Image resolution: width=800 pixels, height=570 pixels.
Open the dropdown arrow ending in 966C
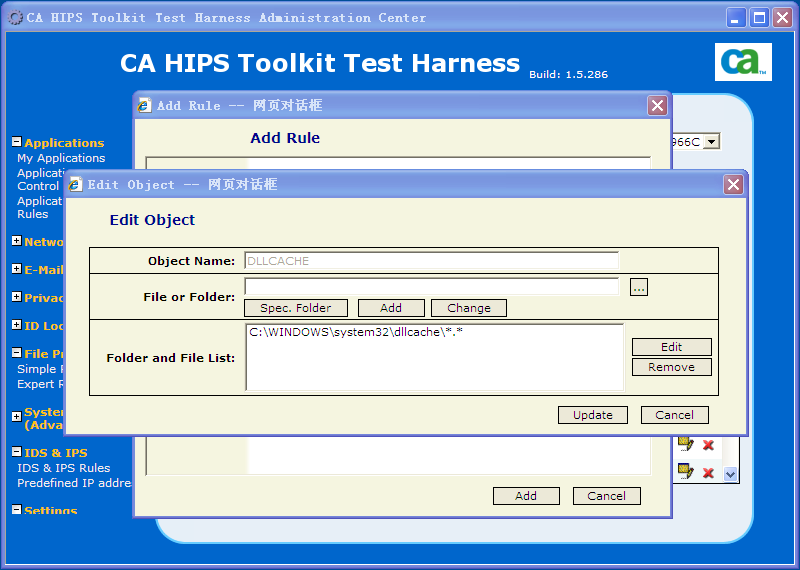(711, 141)
